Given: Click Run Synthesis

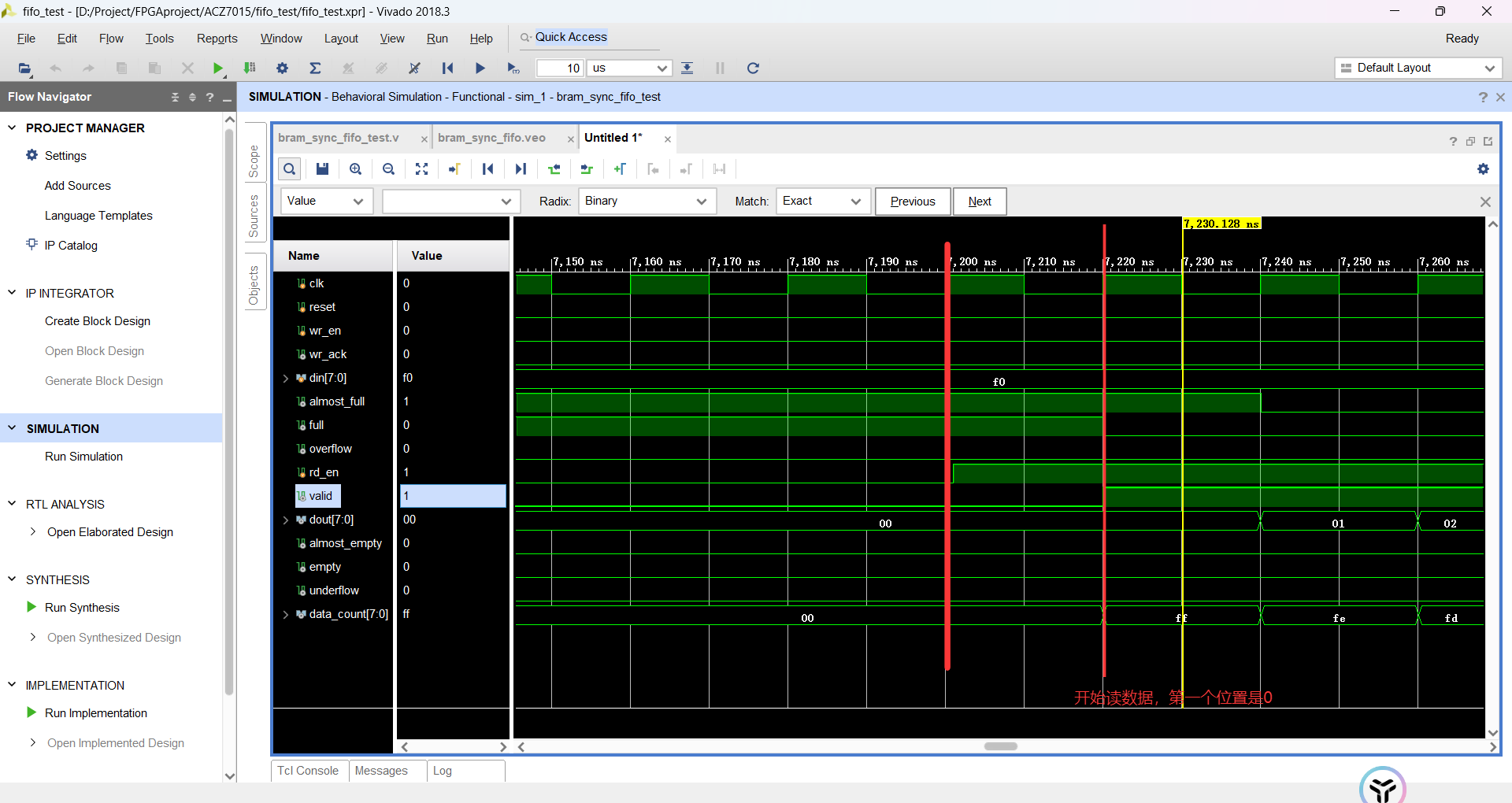Looking at the screenshot, I should [82, 608].
